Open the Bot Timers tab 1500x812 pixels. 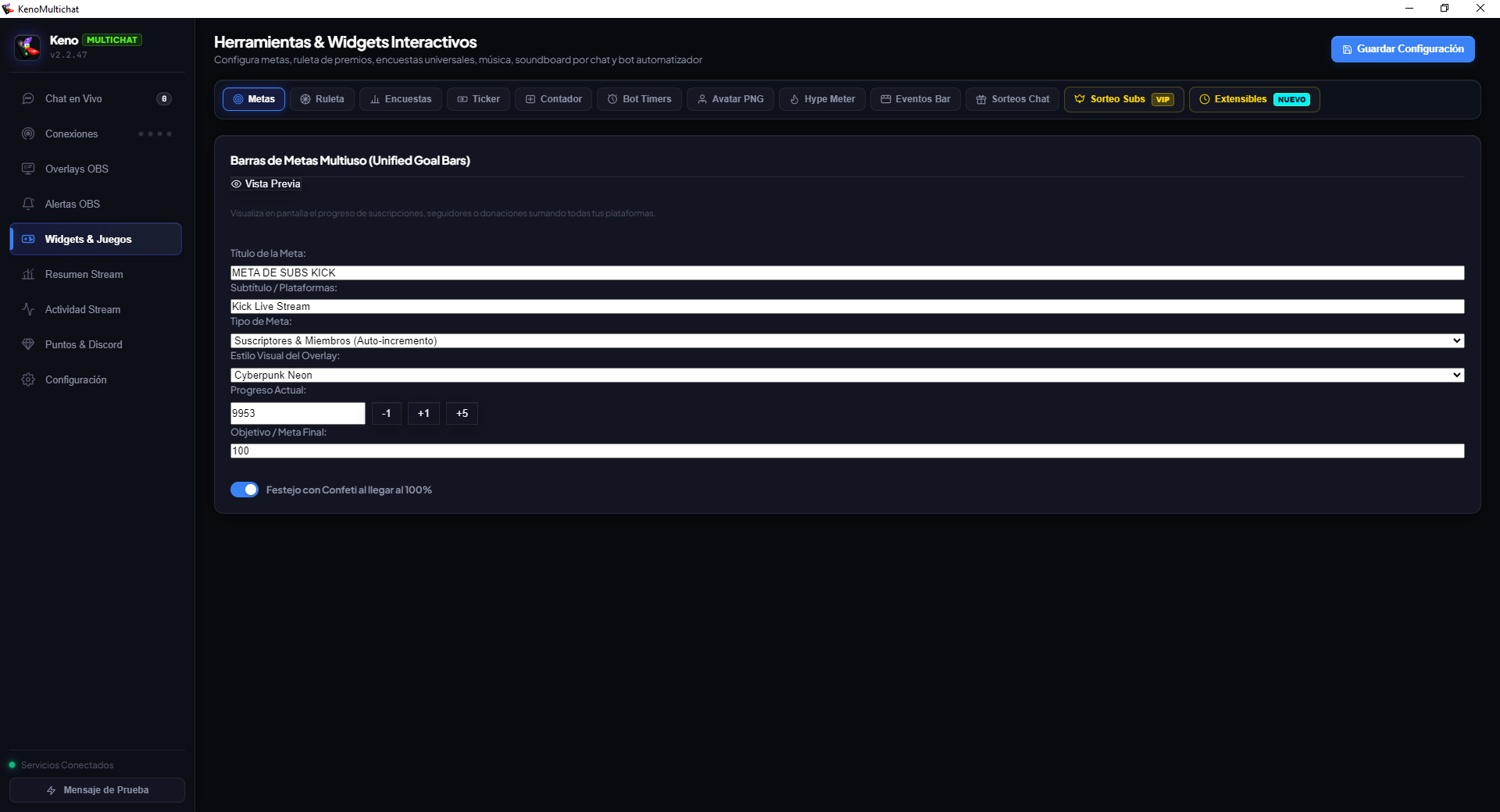[639, 99]
